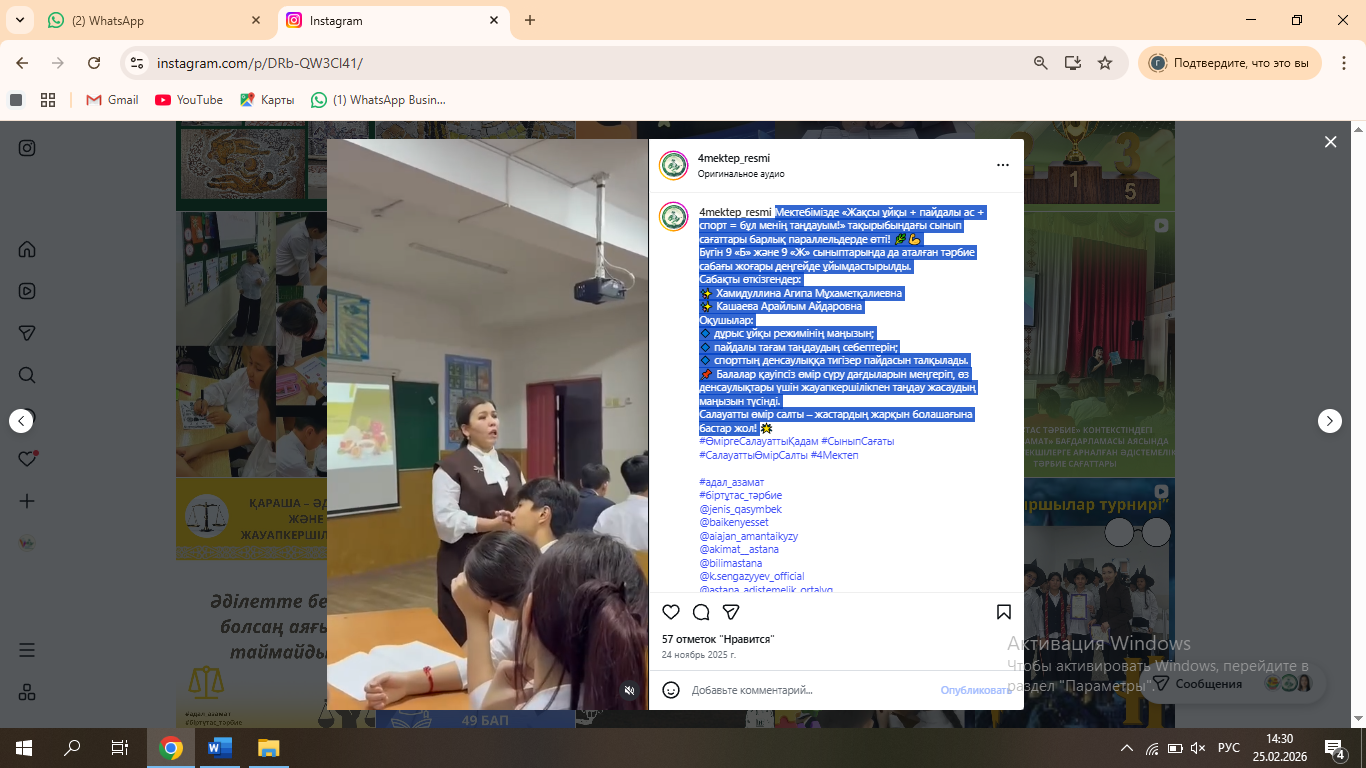Go to previous post arrow
The image size is (1366, 768).
[x=21, y=421]
